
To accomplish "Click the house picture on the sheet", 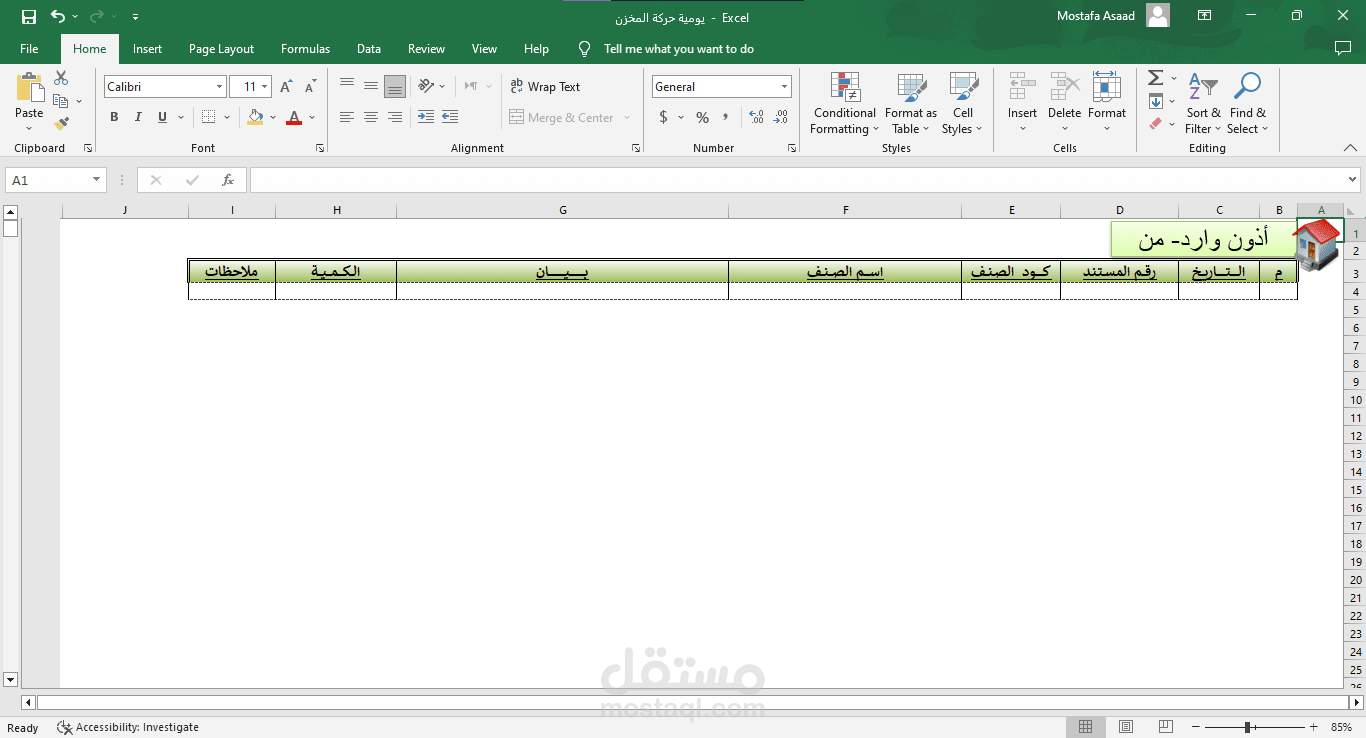I will click(x=1317, y=244).
